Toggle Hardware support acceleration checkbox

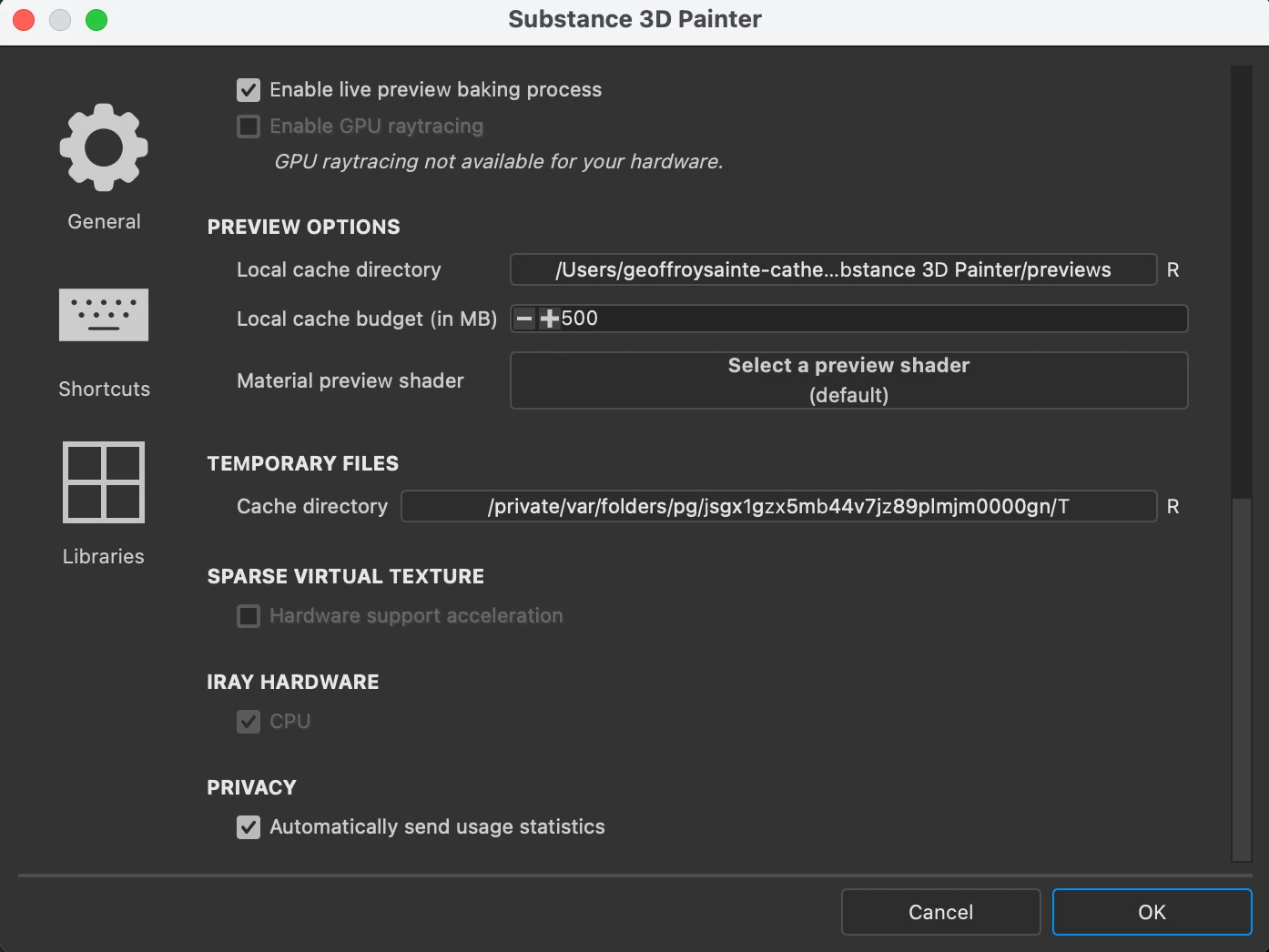249,616
